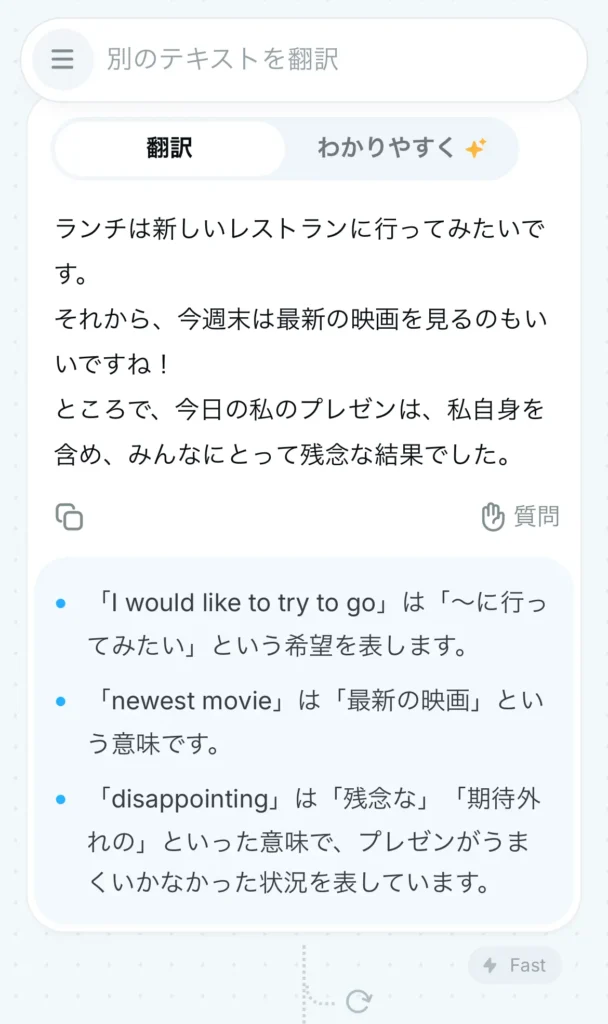Toggle the Fast mode button
The width and height of the screenshot is (608, 1024).
(x=515, y=965)
